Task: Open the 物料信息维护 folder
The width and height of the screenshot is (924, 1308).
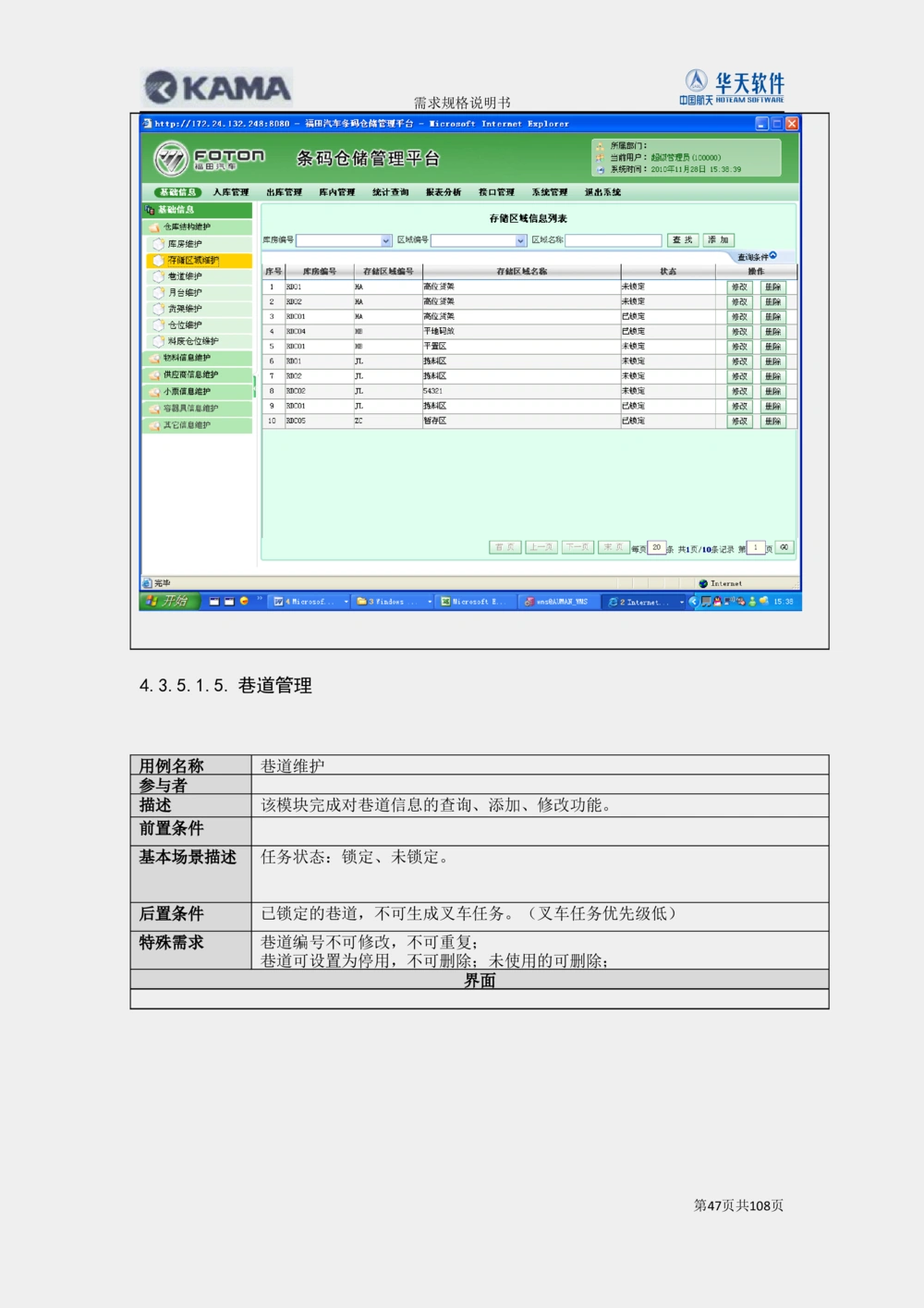Action: (x=190, y=358)
